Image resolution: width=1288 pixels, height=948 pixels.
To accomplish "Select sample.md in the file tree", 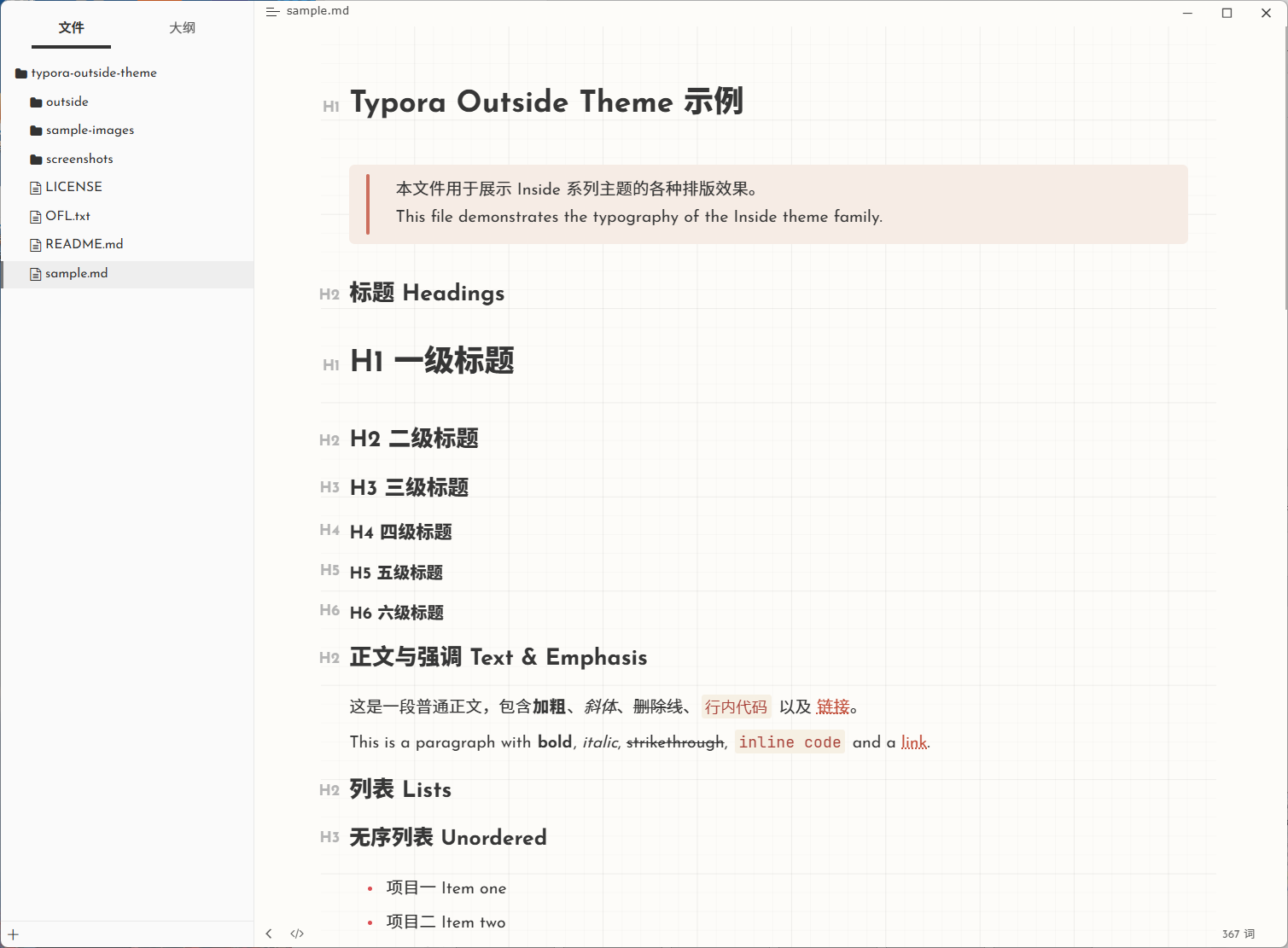I will click(x=127, y=274).
